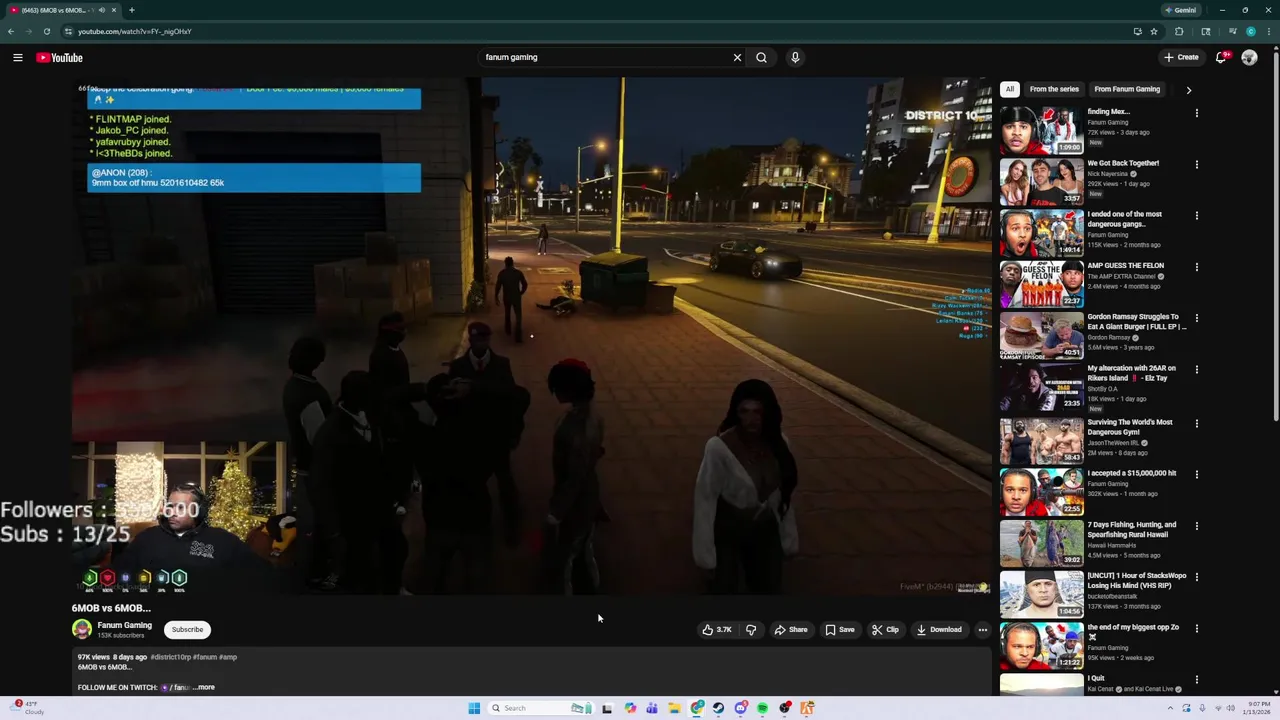Open options for 'AMP GUESS THE FELON' video
Viewport: 1280px width, 720px height.
click(x=1196, y=267)
